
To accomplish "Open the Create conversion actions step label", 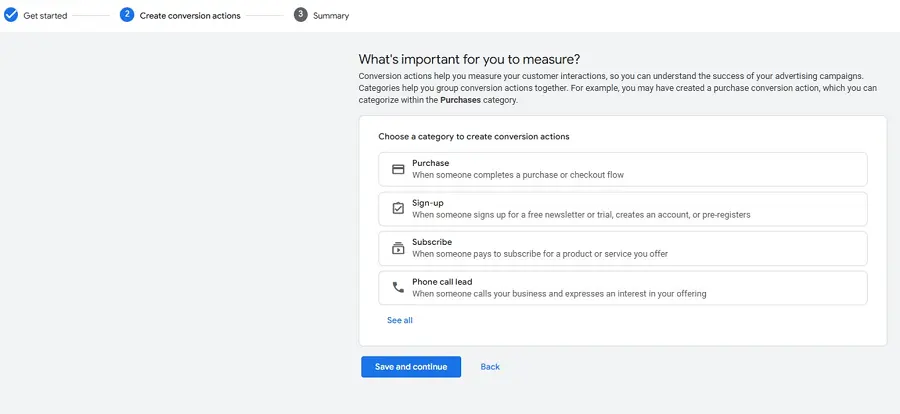I will point(190,16).
